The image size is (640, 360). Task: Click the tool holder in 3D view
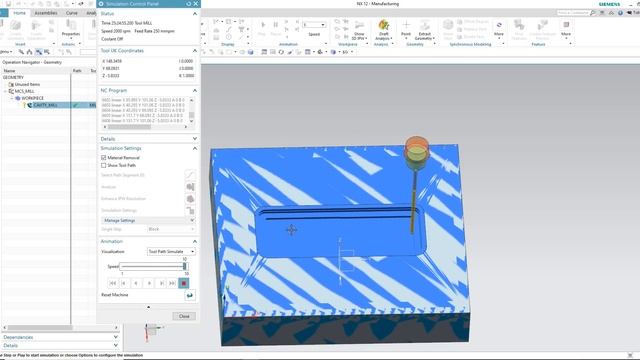point(416,153)
